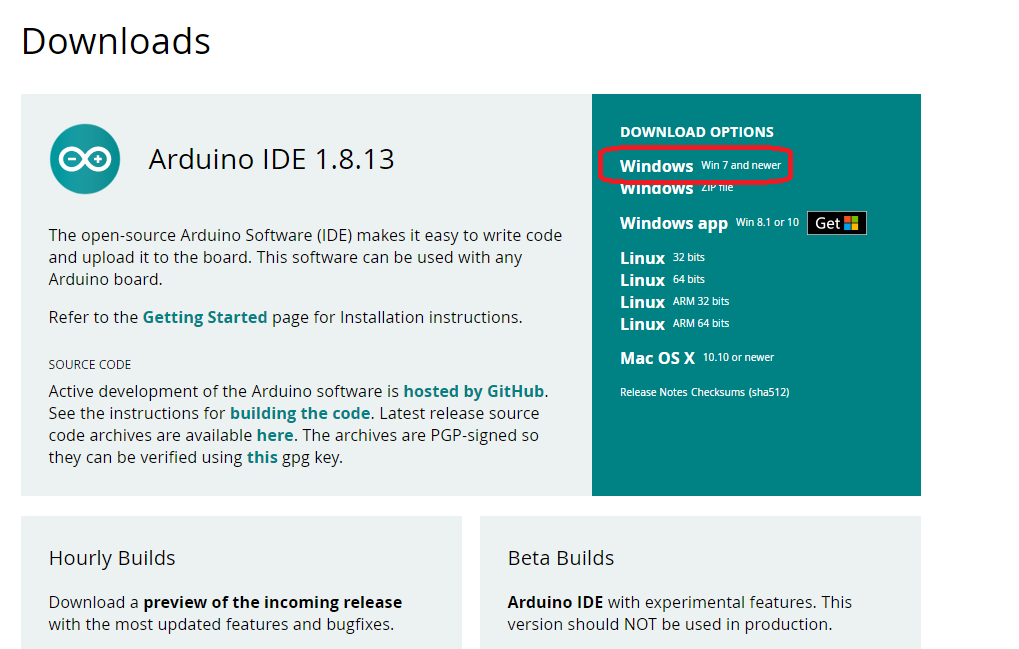Image resolution: width=1019 pixels, height=649 pixels.
Task: Choose the Linux ARM 32 bits download
Action: coord(675,302)
